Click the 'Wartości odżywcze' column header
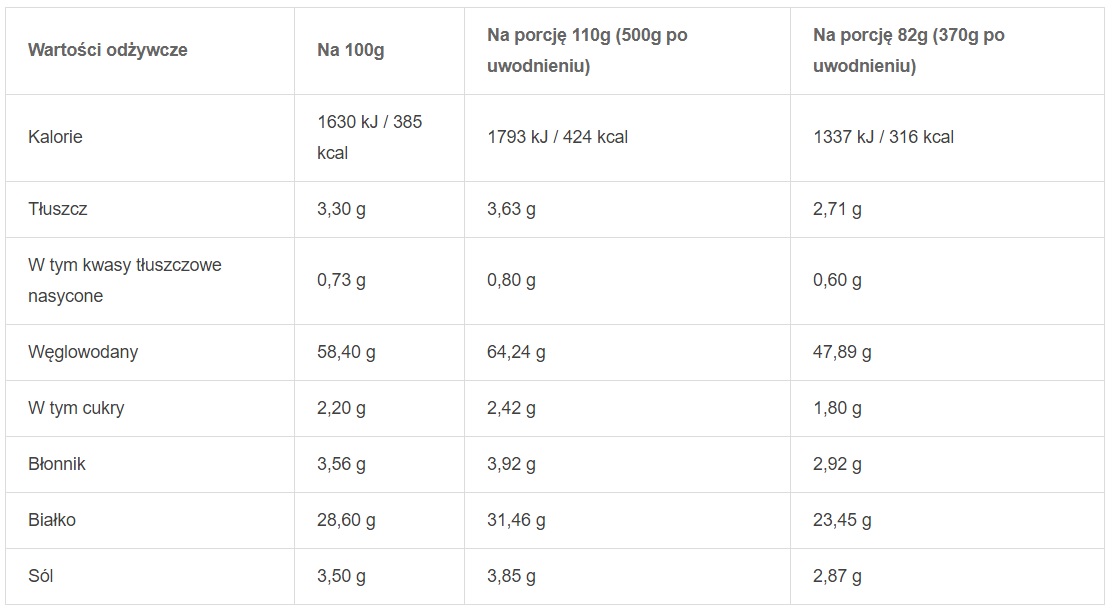 coord(108,50)
